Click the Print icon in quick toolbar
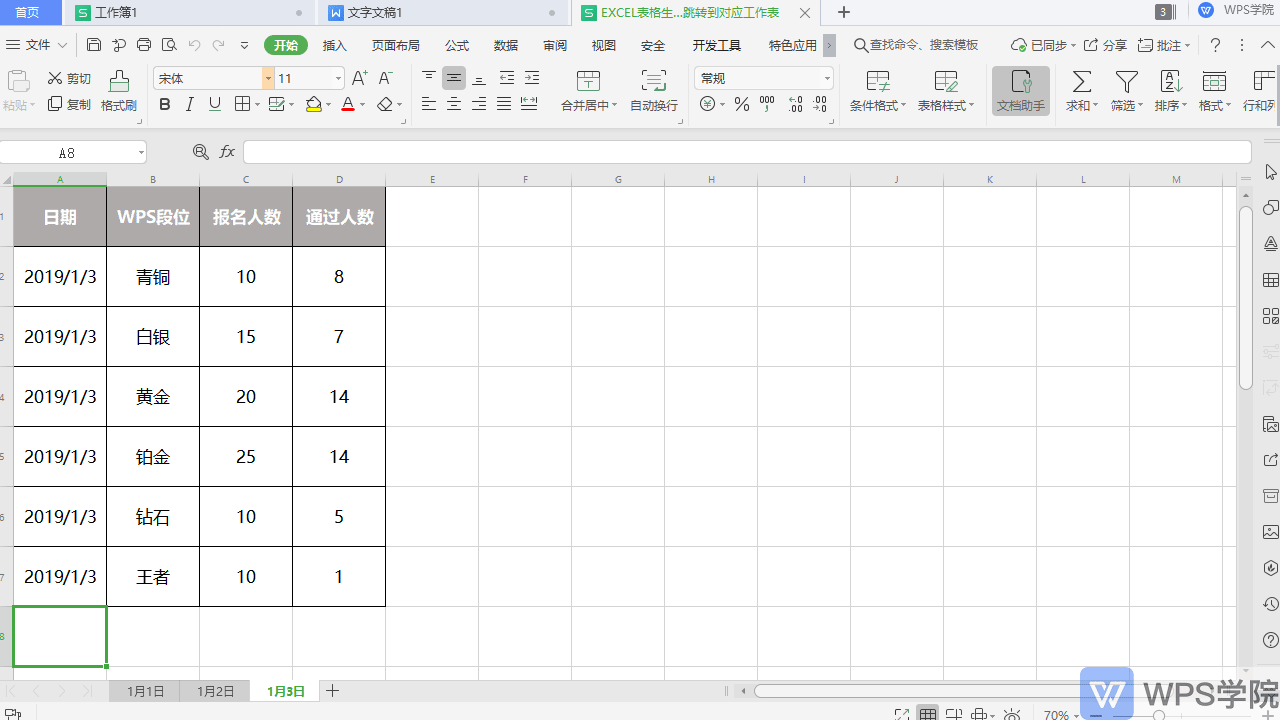1280x720 pixels. pyautogui.click(x=144, y=45)
